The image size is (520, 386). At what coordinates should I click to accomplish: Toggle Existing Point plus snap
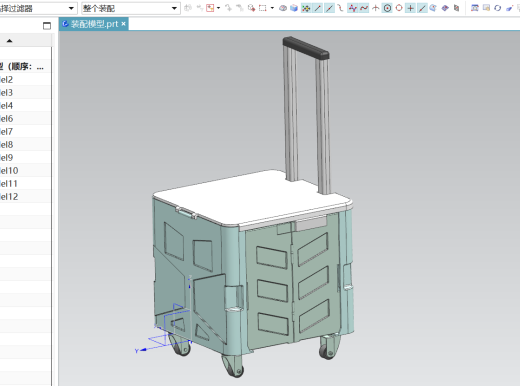tap(410, 8)
